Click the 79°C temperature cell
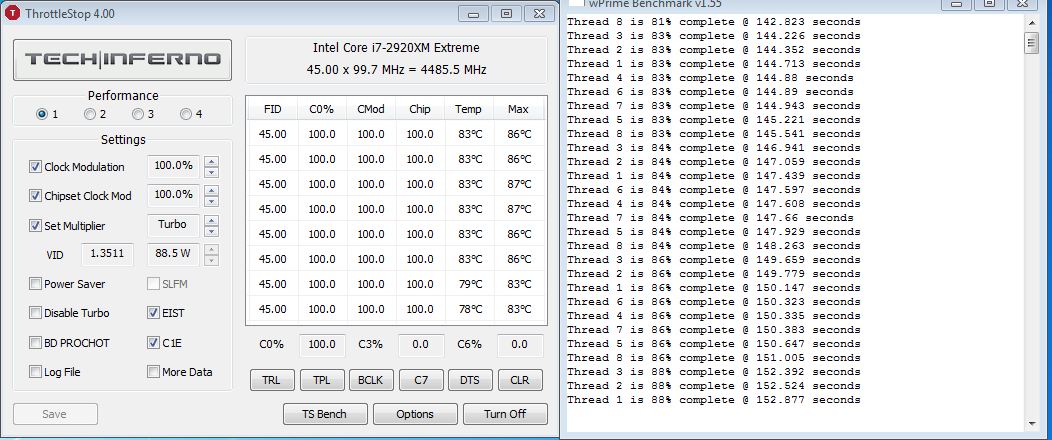The height and width of the screenshot is (440, 1052). tap(469, 284)
